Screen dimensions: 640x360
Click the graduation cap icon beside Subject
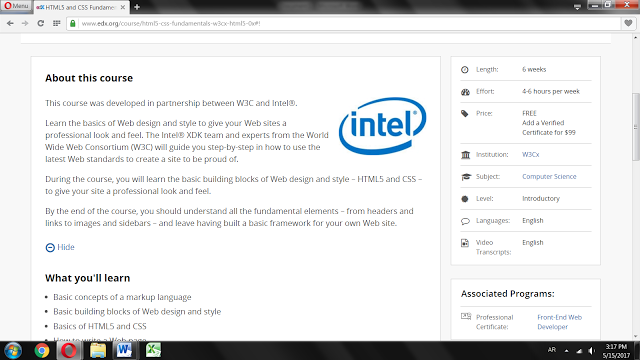pyautogui.click(x=466, y=177)
